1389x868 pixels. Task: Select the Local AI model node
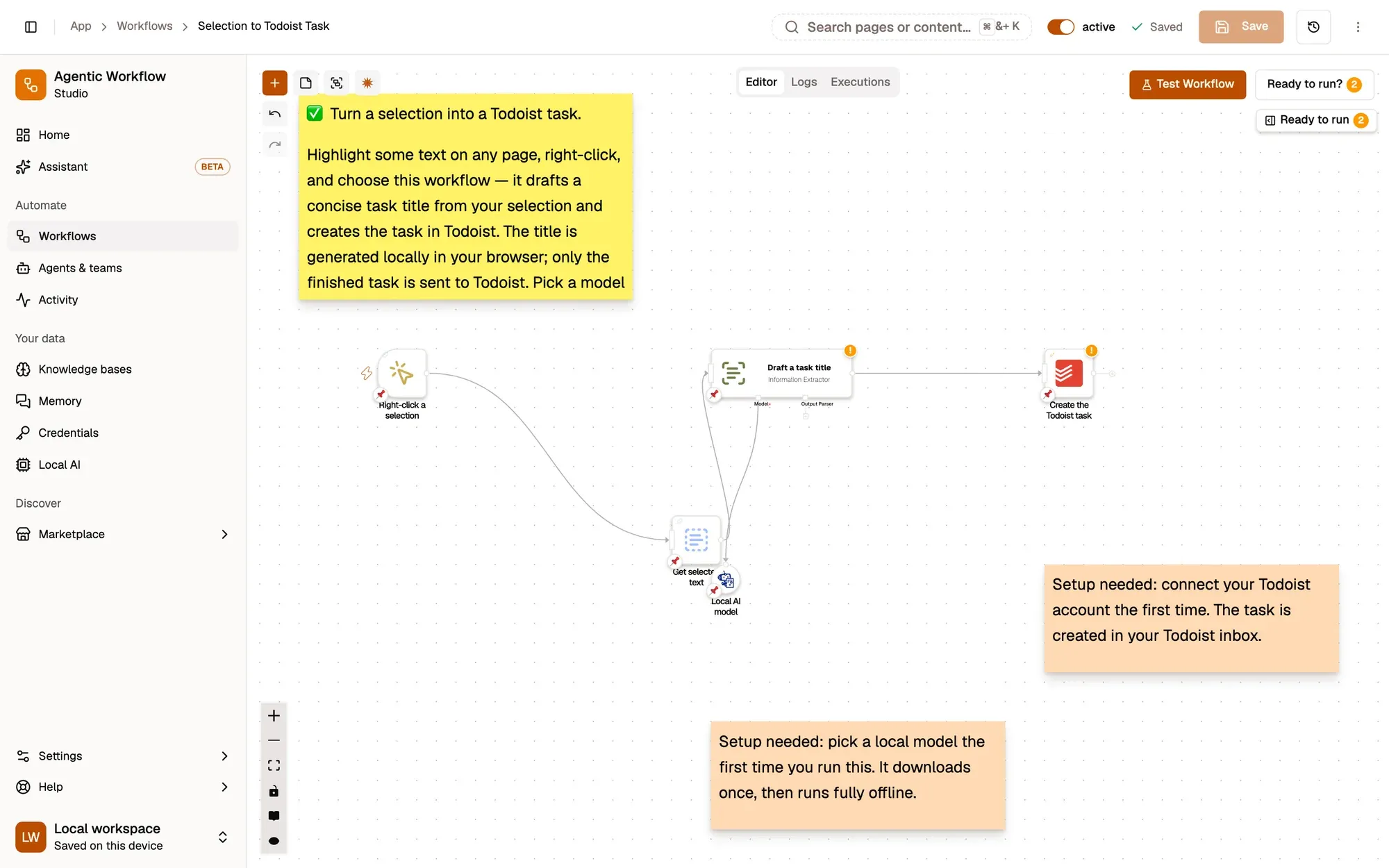(x=726, y=580)
